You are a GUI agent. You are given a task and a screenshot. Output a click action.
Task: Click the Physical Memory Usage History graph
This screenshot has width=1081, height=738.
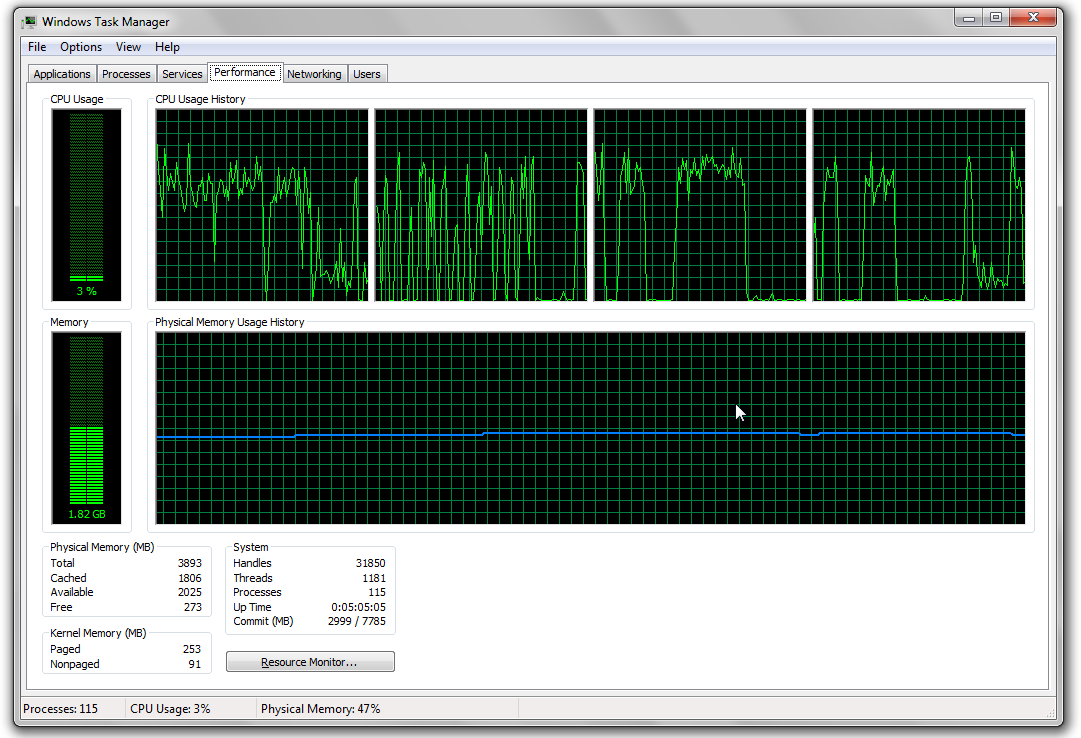coord(590,428)
